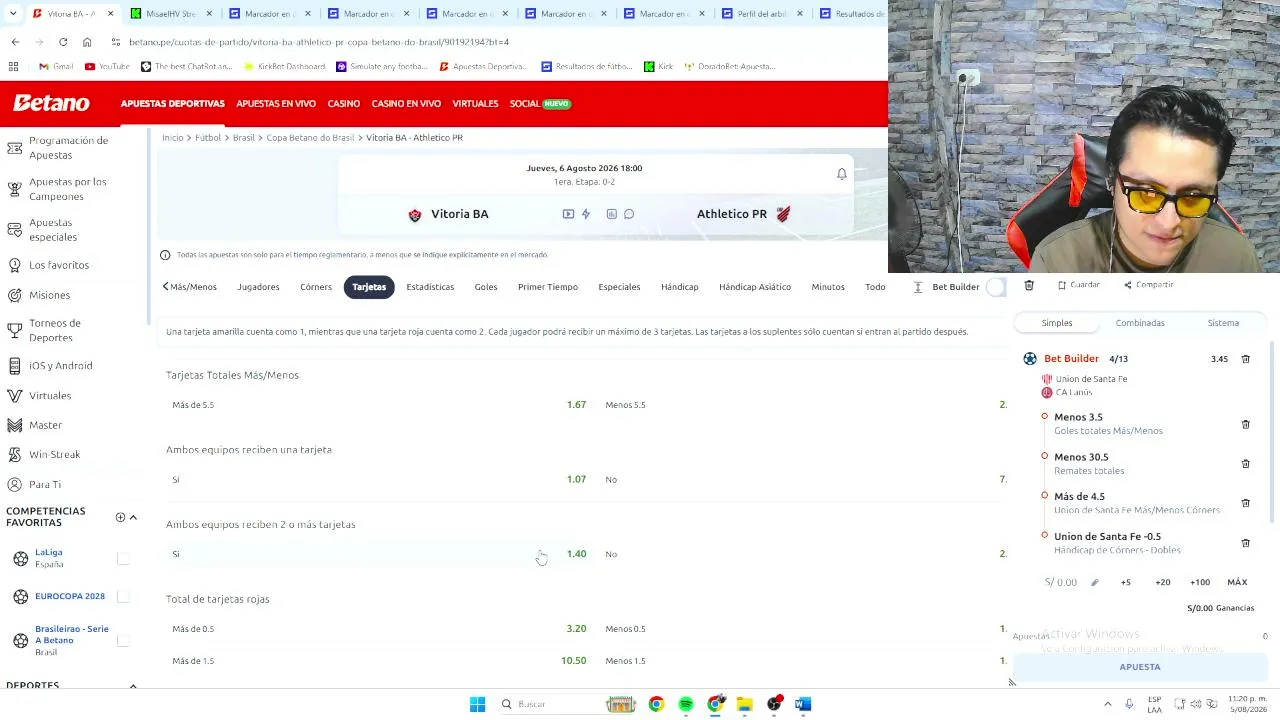Open Apuestas en Vivo in top navigation

pyautogui.click(x=276, y=104)
